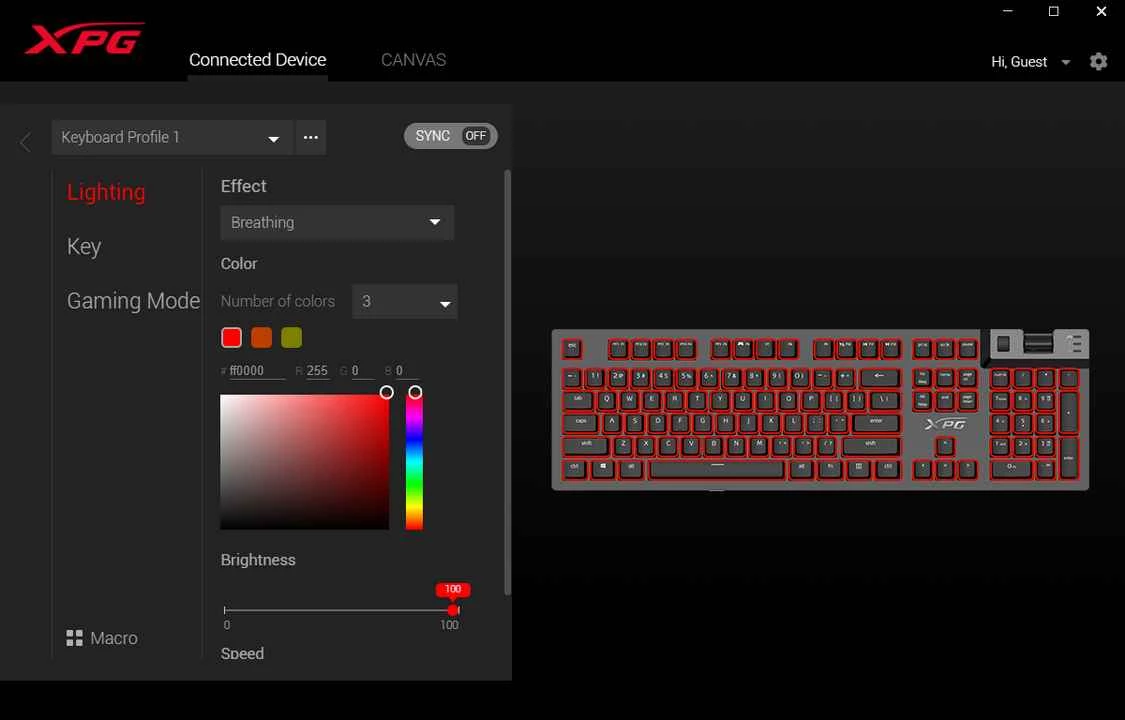Viewport: 1125px width, 720px height.
Task: Open the profile options ellipsis button
Action: tap(311, 137)
